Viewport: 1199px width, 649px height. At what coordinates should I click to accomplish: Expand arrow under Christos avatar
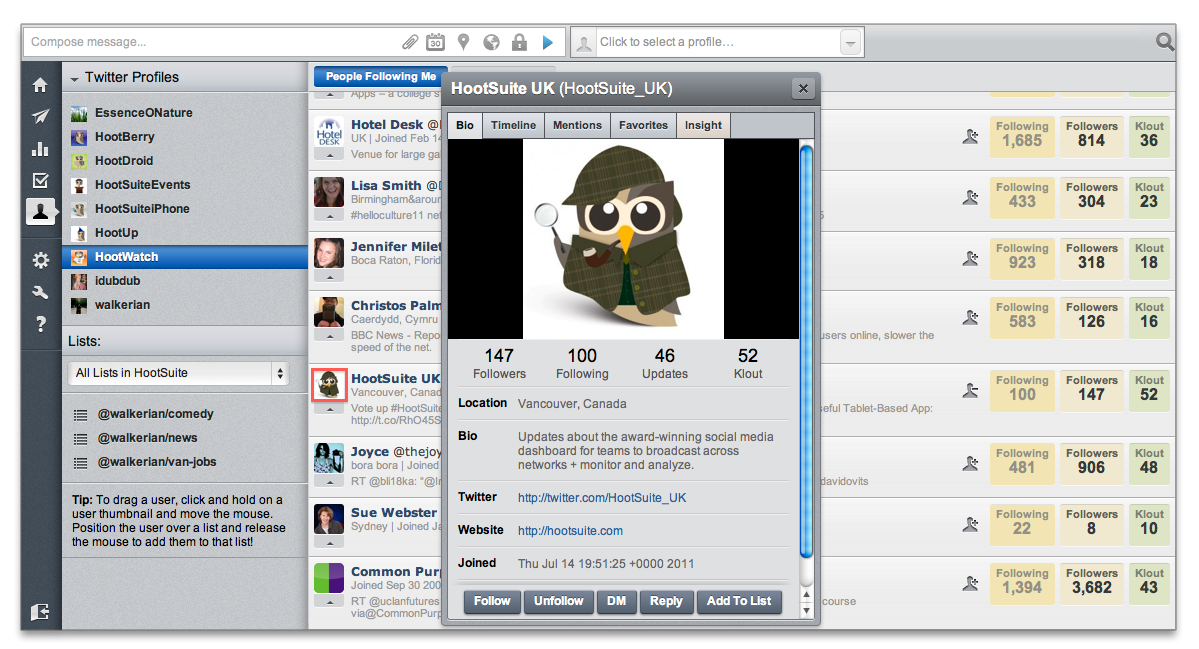click(x=330, y=336)
